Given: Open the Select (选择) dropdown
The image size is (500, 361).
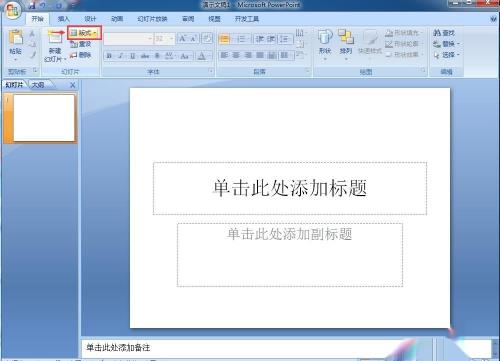Looking at the screenshot, I should pos(446,55).
